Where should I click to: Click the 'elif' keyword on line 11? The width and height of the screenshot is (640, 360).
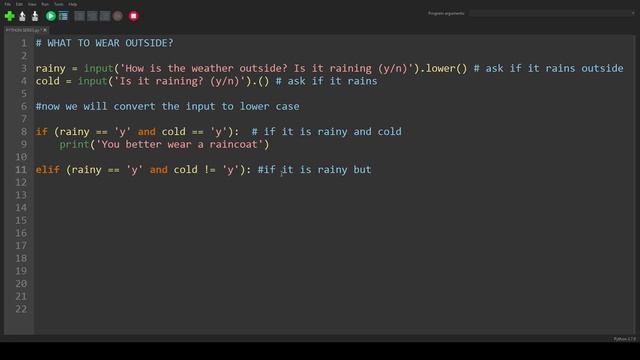tap(47, 169)
